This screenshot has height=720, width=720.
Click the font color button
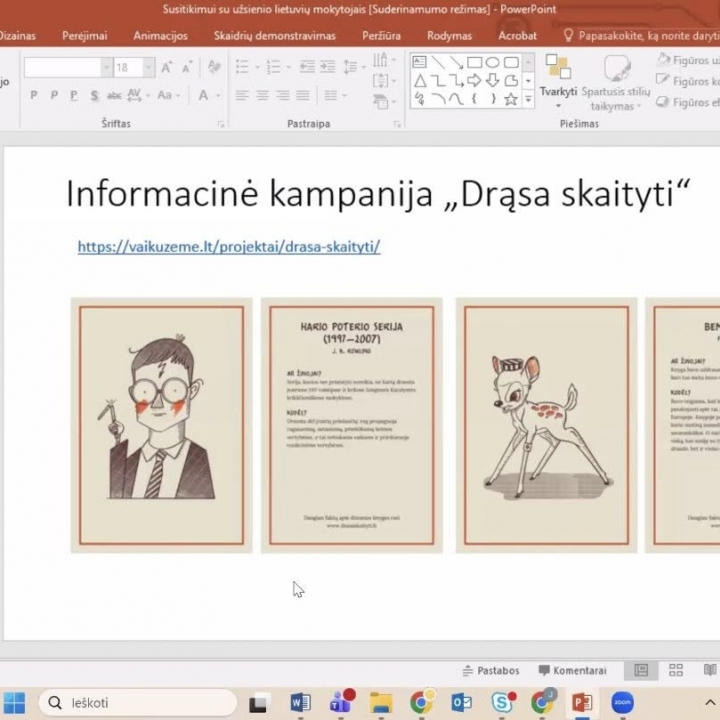tap(204, 96)
